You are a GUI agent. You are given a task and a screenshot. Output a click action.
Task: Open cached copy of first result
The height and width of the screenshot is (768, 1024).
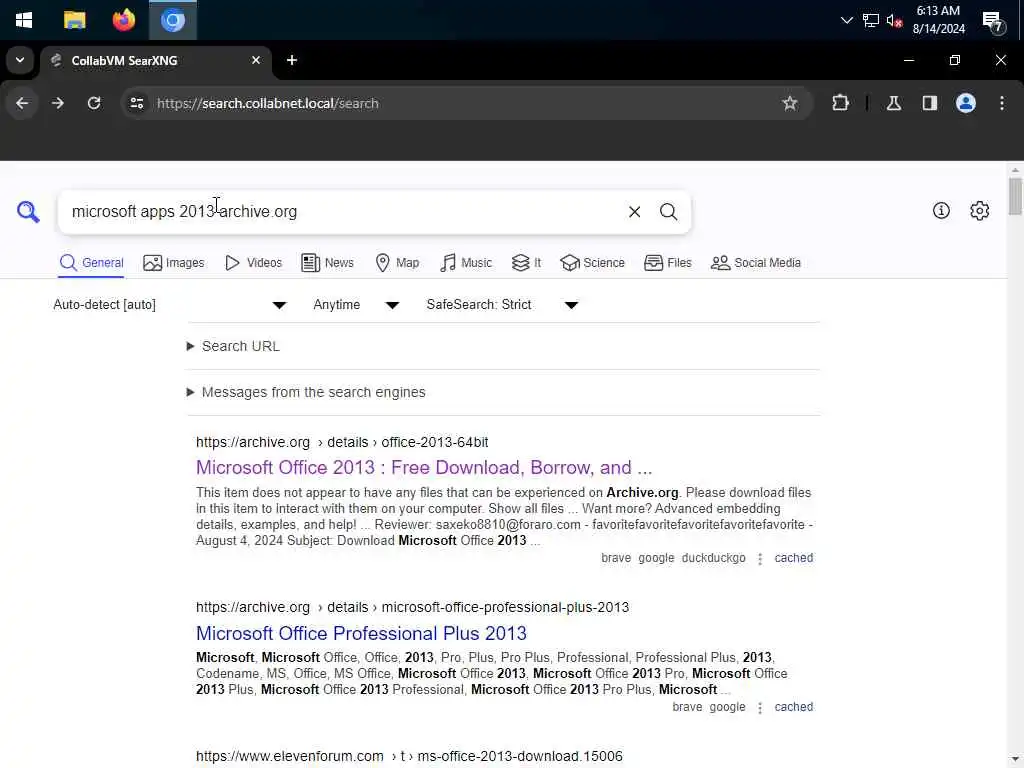click(x=793, y=558)
